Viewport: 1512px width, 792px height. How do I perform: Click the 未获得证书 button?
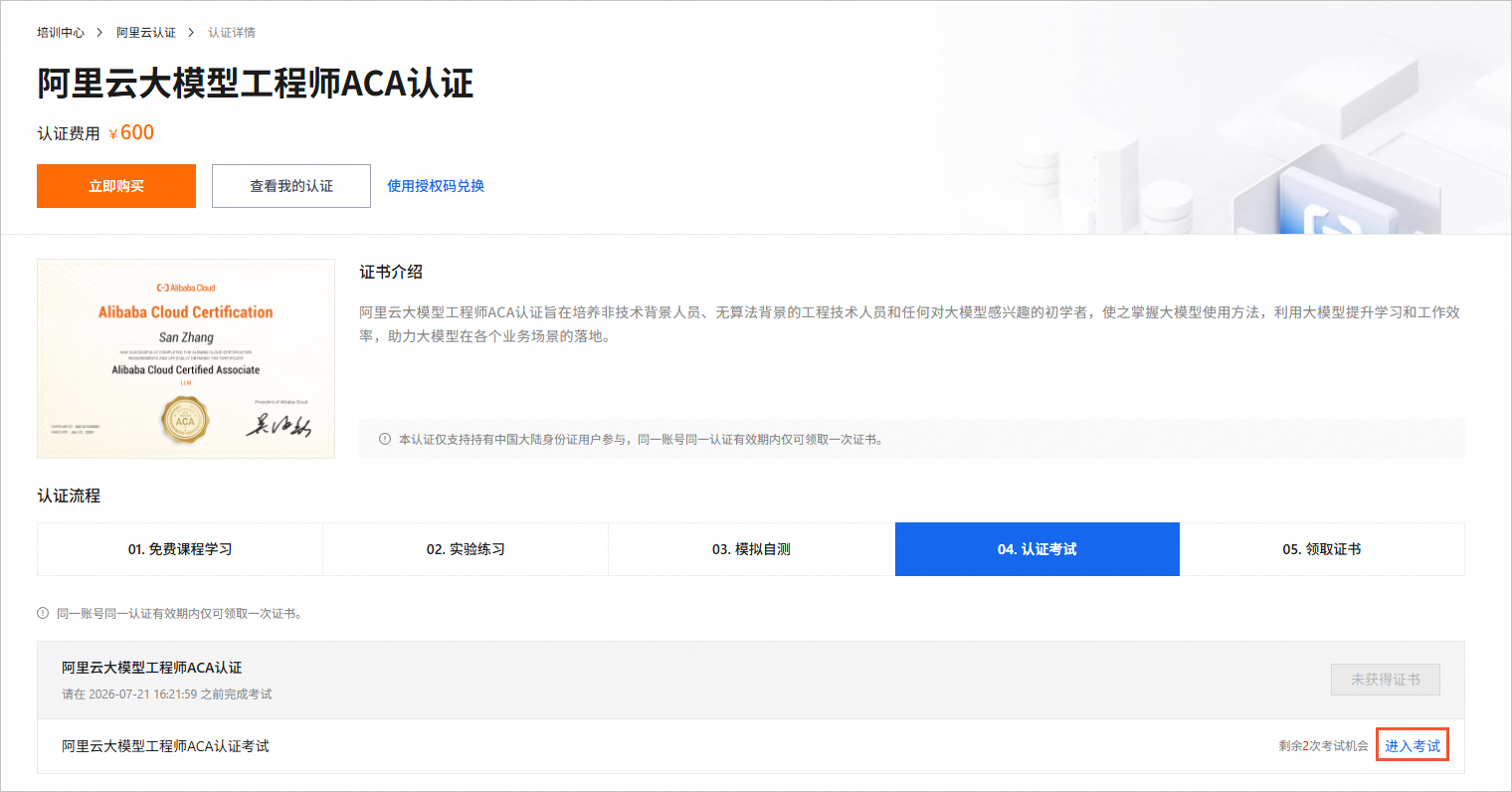1386,680
